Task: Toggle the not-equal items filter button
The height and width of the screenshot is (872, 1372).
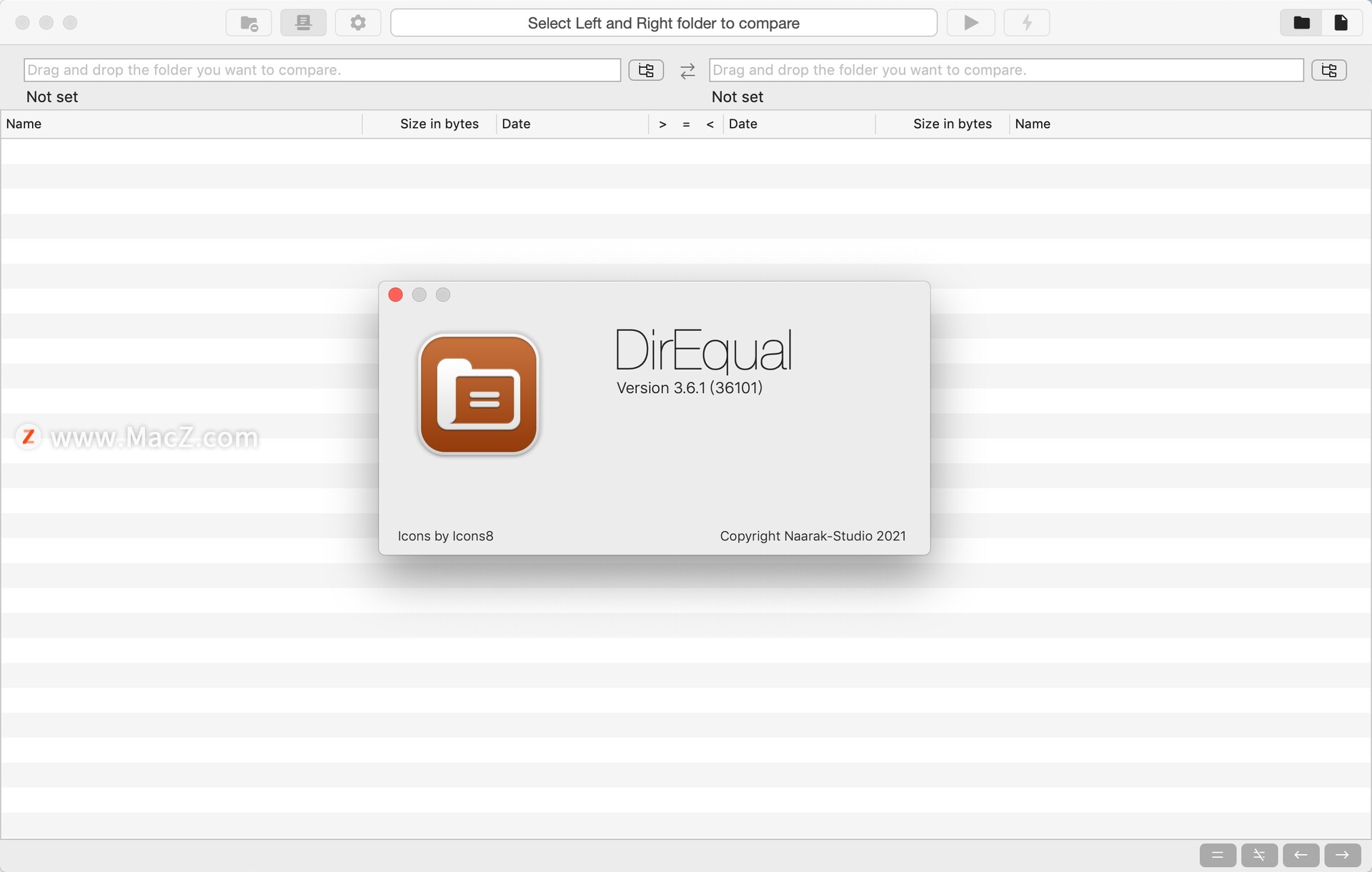Action: (1259, 855)
